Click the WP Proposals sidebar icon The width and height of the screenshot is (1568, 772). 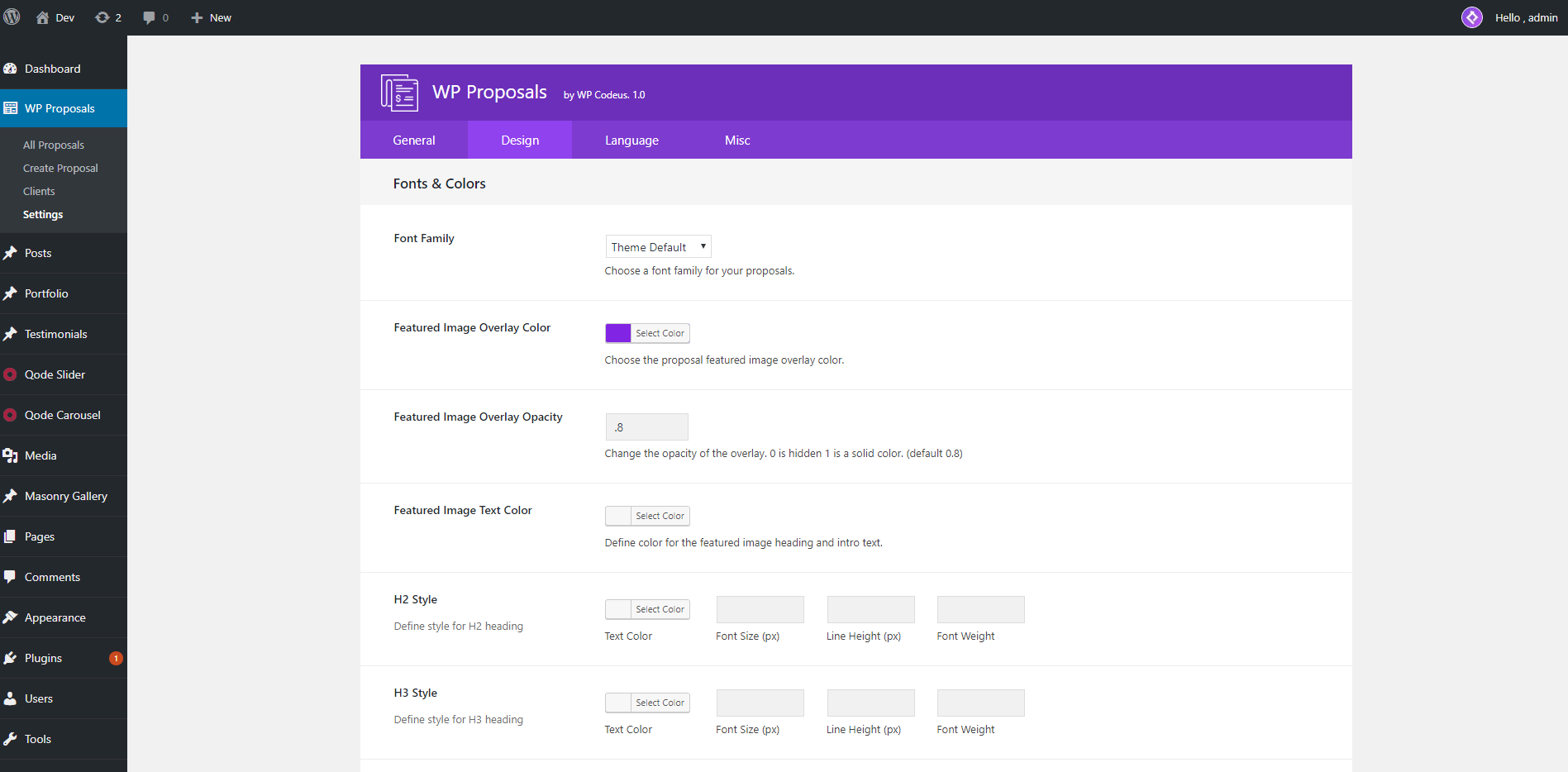pyautogui.click(x=10, y=108)
